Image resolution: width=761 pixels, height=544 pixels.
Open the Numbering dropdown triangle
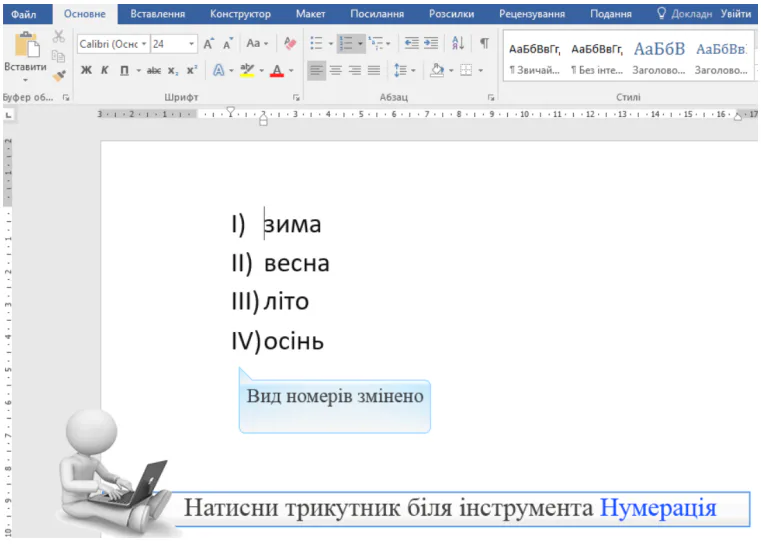click(x=361, y=44)
